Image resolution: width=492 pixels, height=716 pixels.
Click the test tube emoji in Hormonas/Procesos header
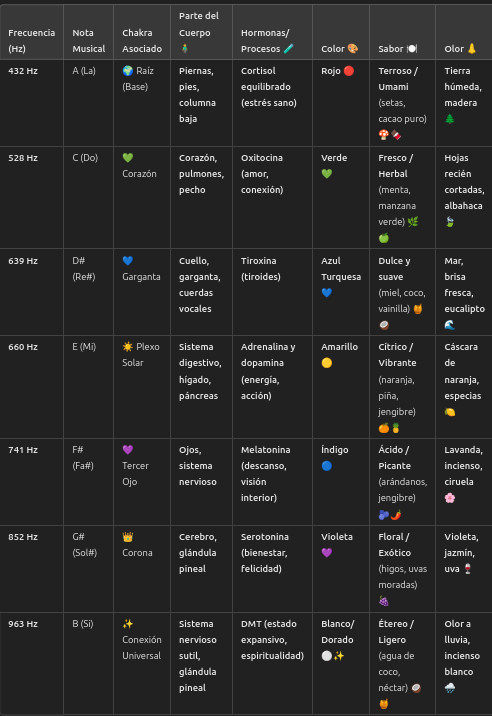(289, 48)
